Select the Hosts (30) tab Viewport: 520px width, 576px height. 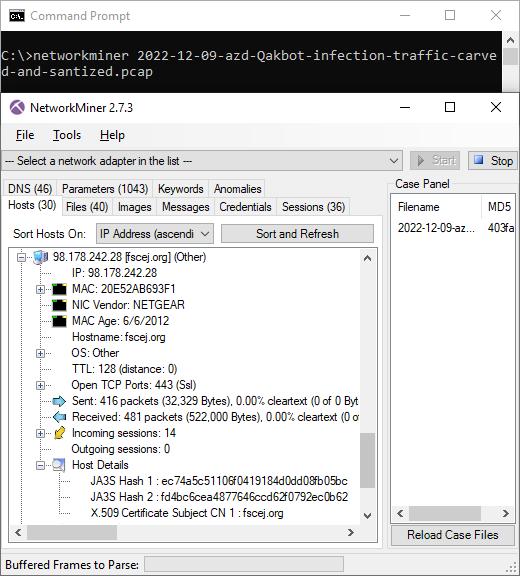[32, 205]
